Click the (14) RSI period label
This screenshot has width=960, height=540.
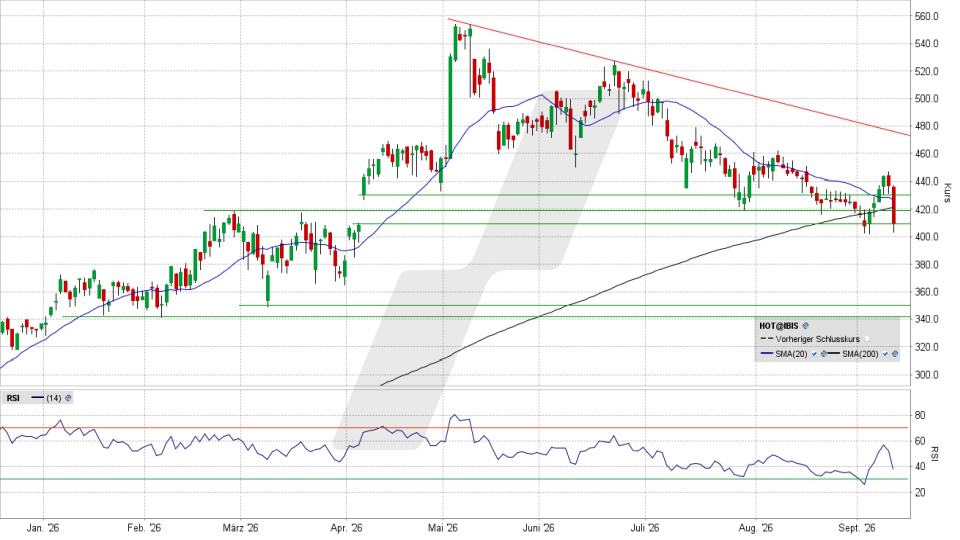tap(54, 398)
